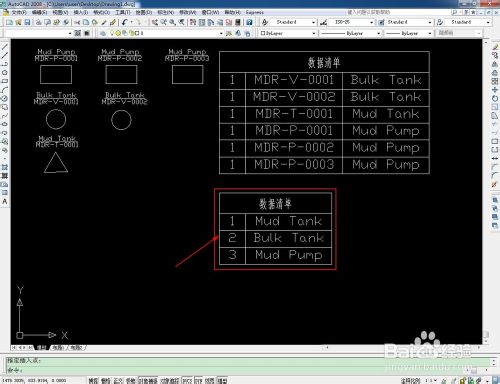The width and height of the screenshot is (500, 384).
Task: Create a new drawing with the New icon
Action: coord(9,22)
